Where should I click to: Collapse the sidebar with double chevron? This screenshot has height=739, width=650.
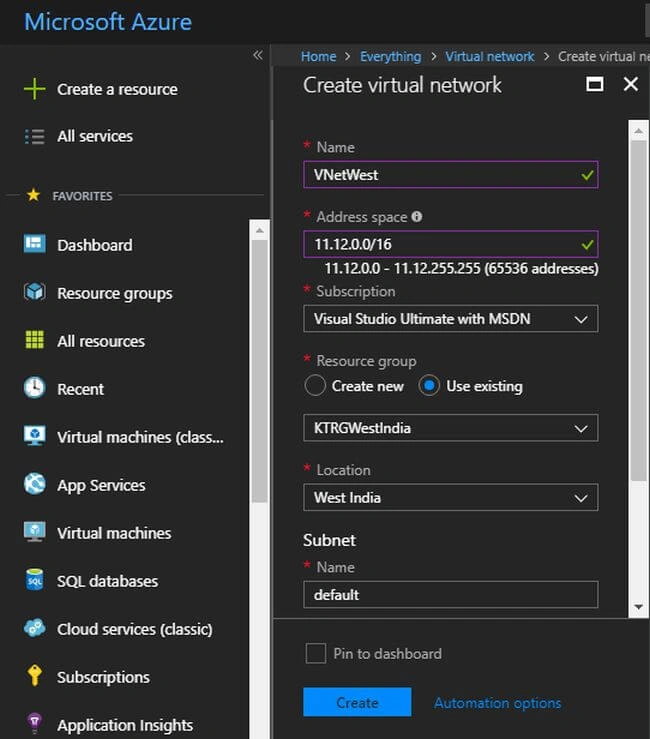coord(257,55)
